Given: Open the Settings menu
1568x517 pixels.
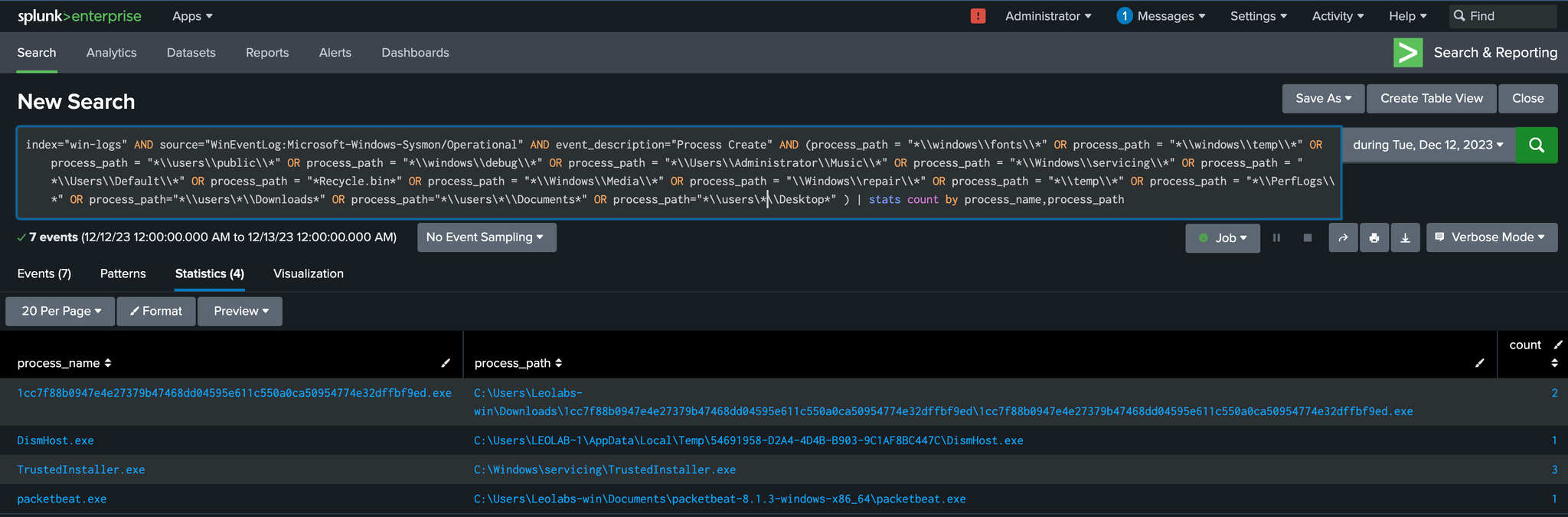Looking at the screenshot, I should tap(1259, 16).
